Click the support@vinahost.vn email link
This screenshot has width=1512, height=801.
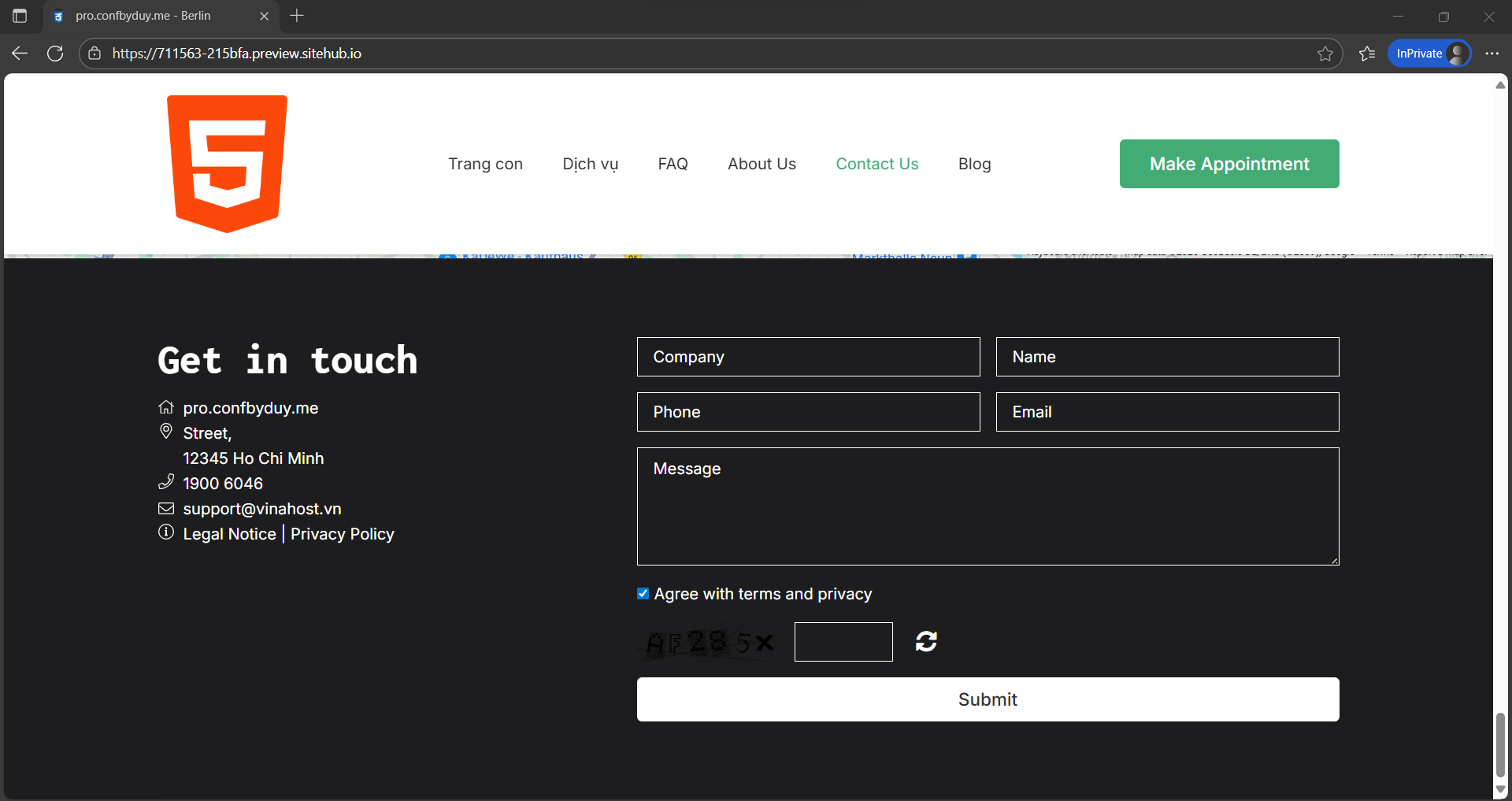click(262, 509)
